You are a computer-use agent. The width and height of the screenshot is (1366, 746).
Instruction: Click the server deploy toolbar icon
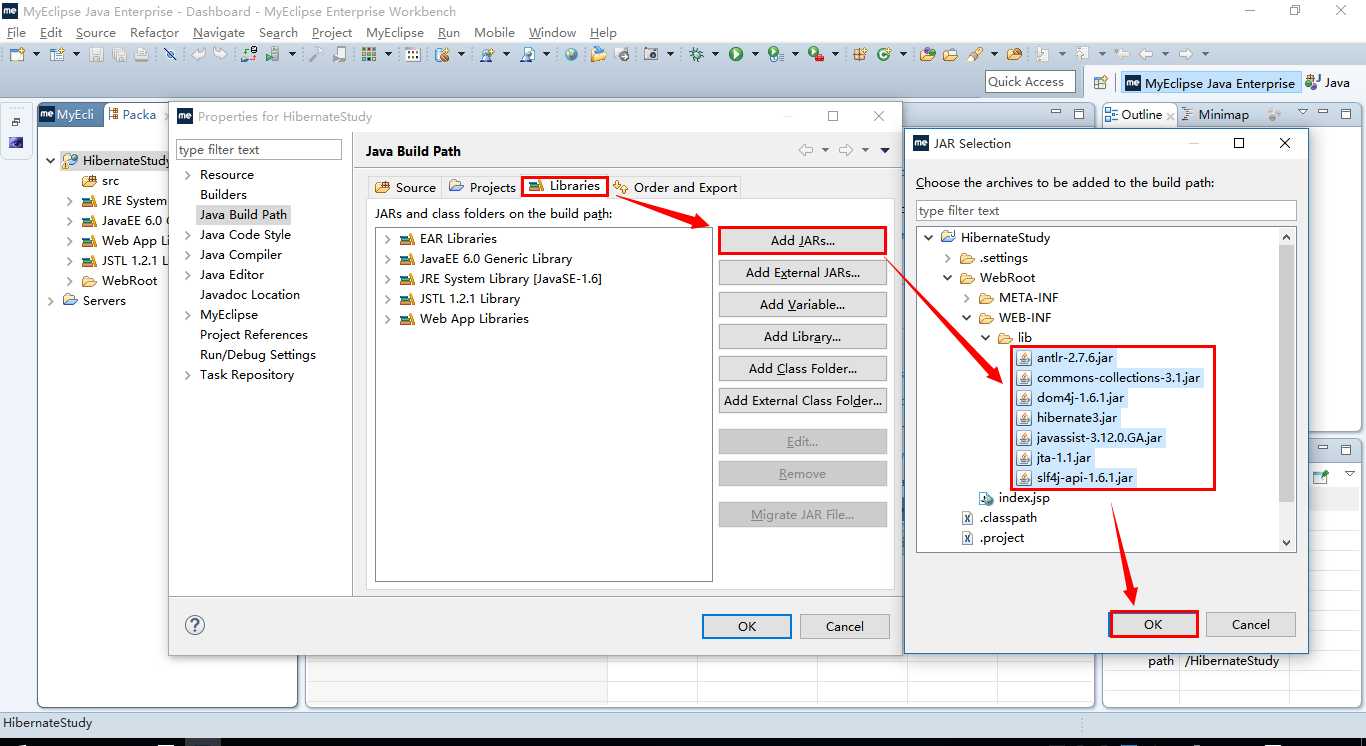point(248,54)
